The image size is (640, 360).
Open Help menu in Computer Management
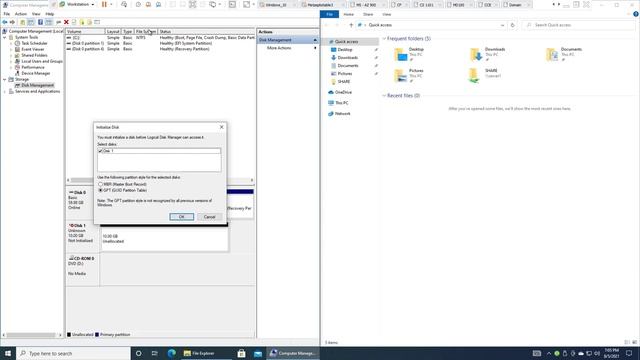pos(49,14)
